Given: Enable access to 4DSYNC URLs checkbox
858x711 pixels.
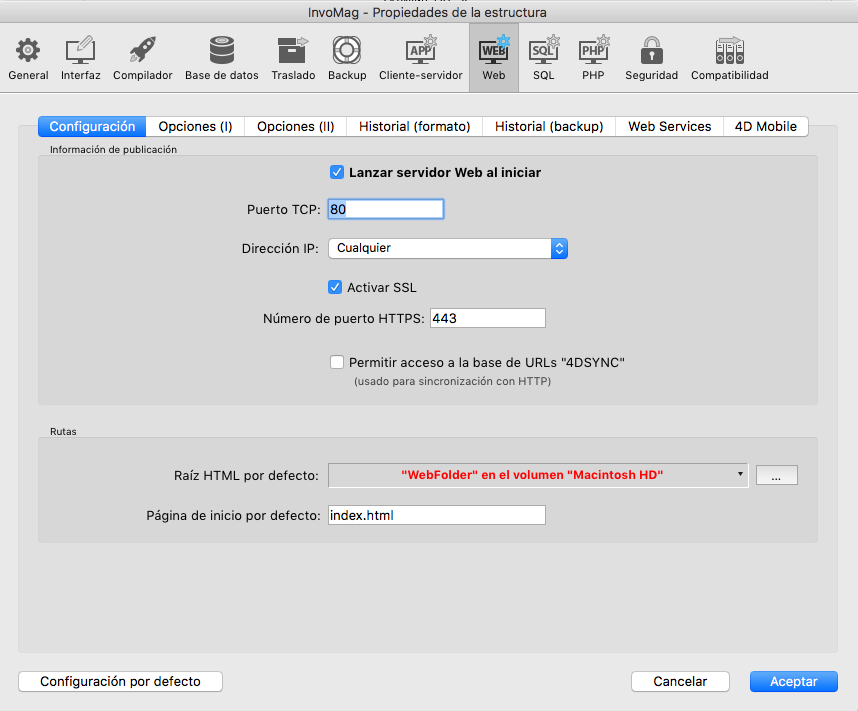Looking at the screenshot, I should 337,362.
